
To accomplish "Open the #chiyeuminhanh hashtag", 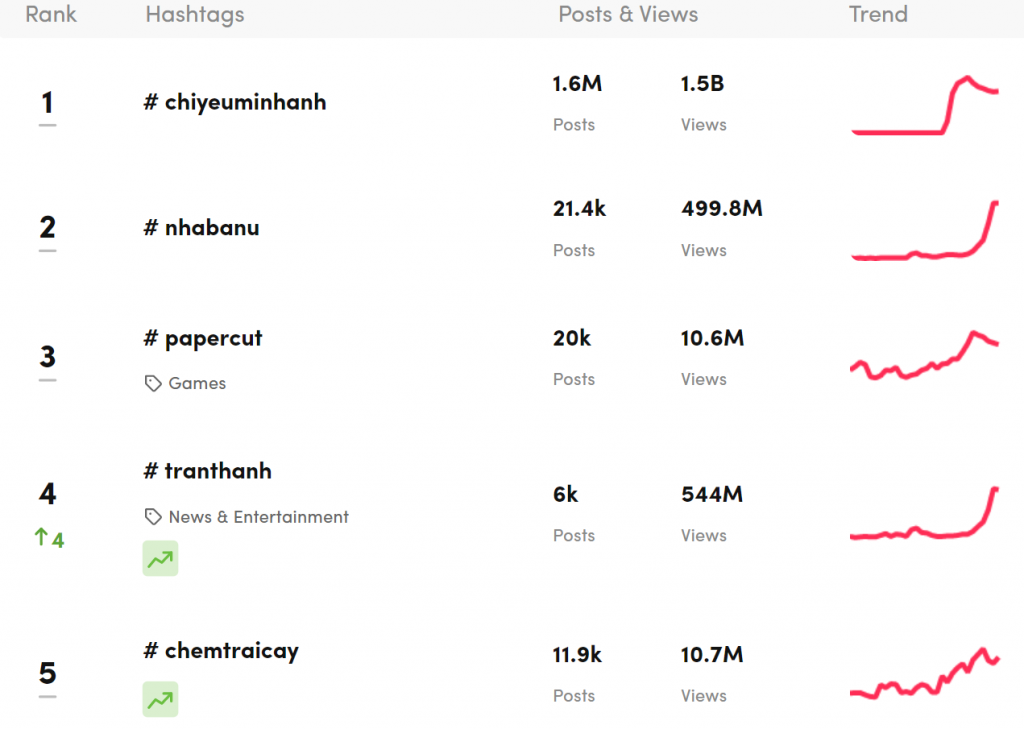I will coord(235,102).
